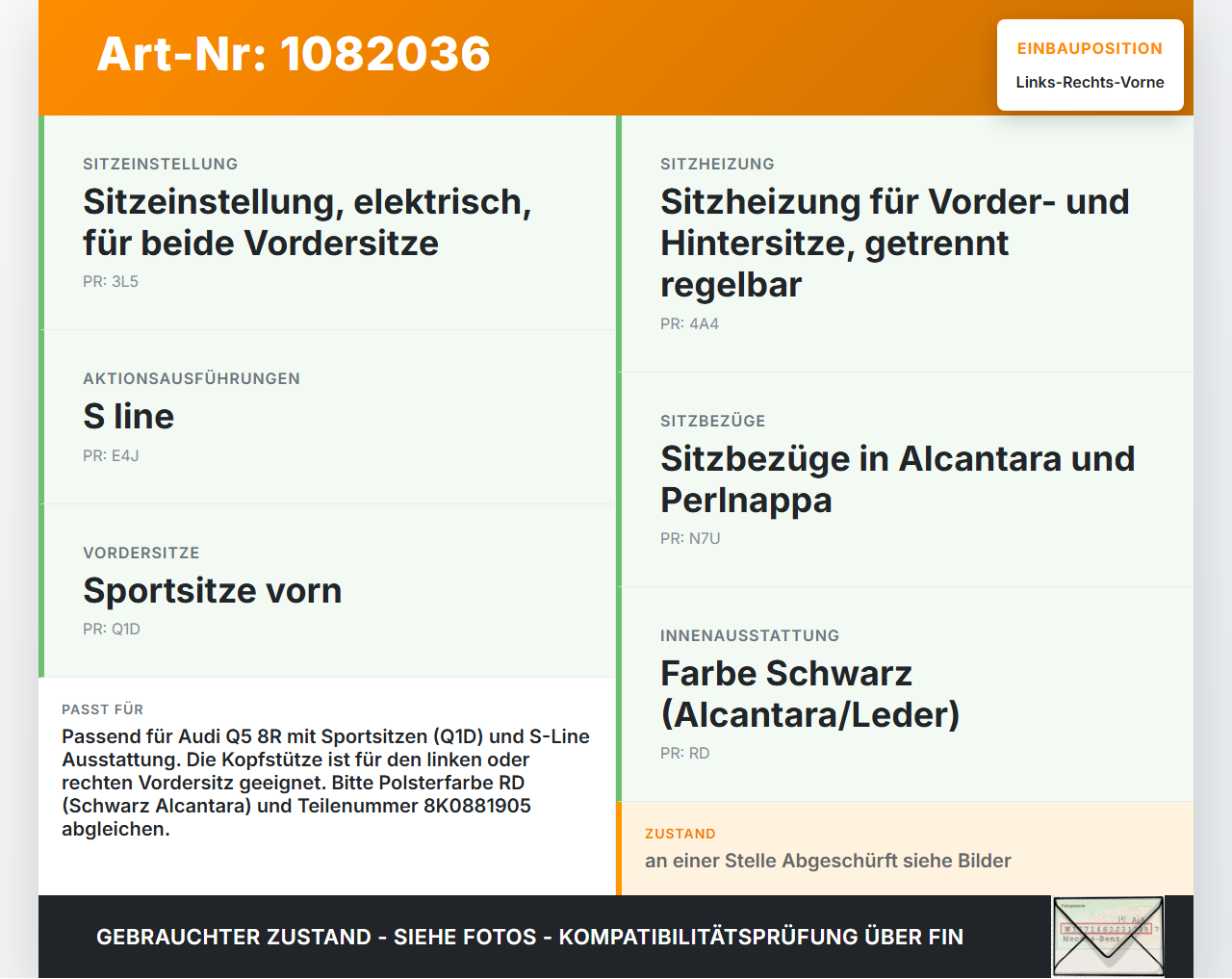Click the code PR: 4A4

tap(689, 324)
